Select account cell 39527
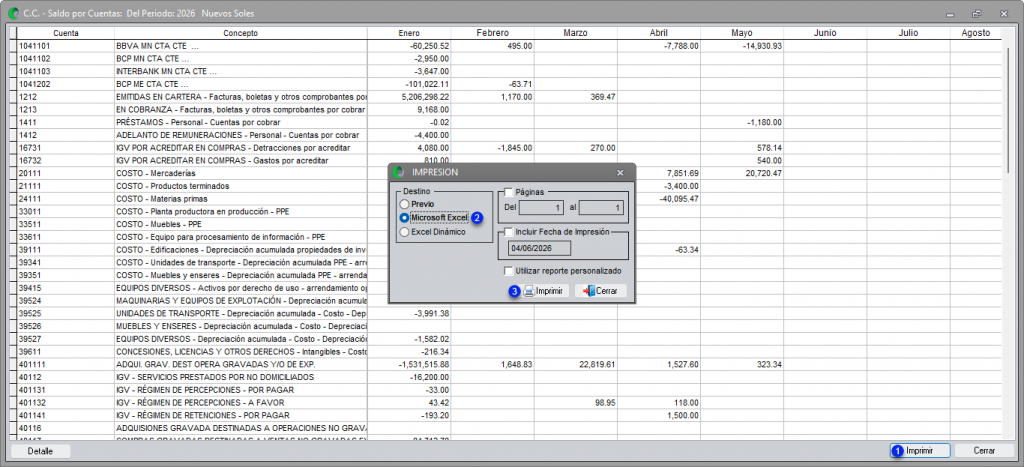Screen dimensions: 1024x467 pos(66,339)
